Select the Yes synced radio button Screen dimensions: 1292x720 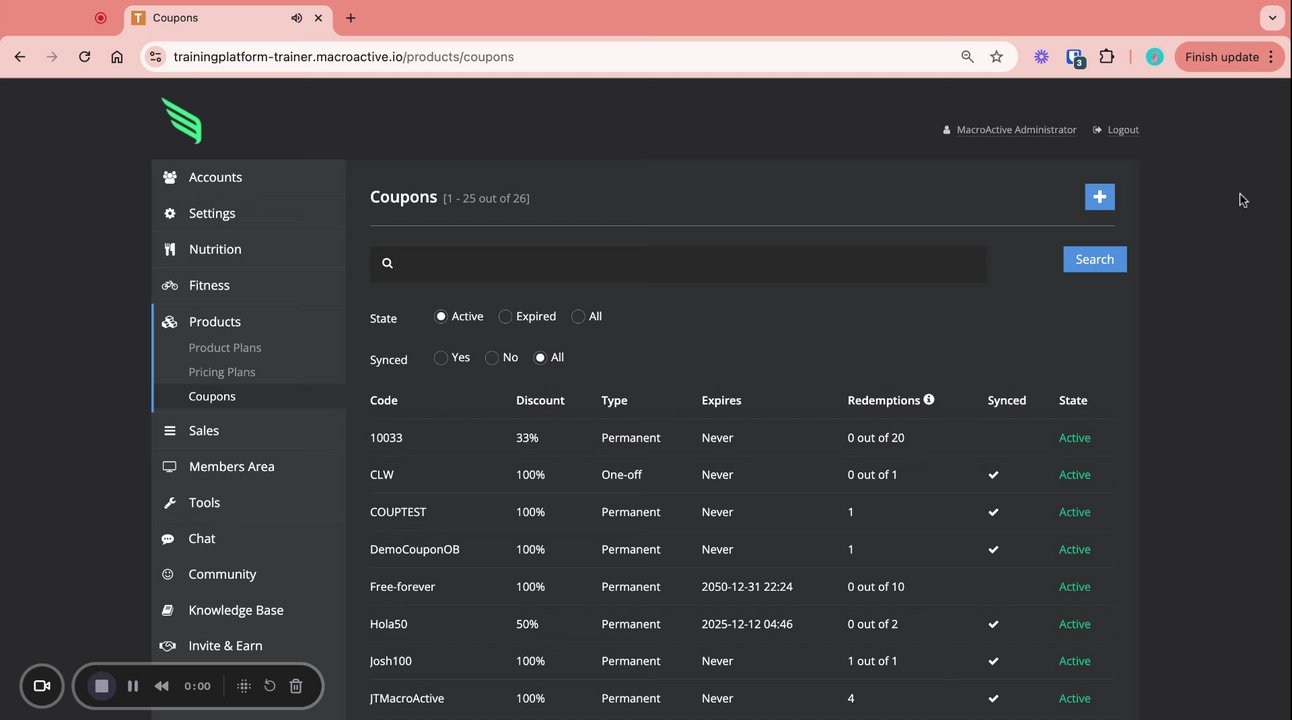coord(441,357)
